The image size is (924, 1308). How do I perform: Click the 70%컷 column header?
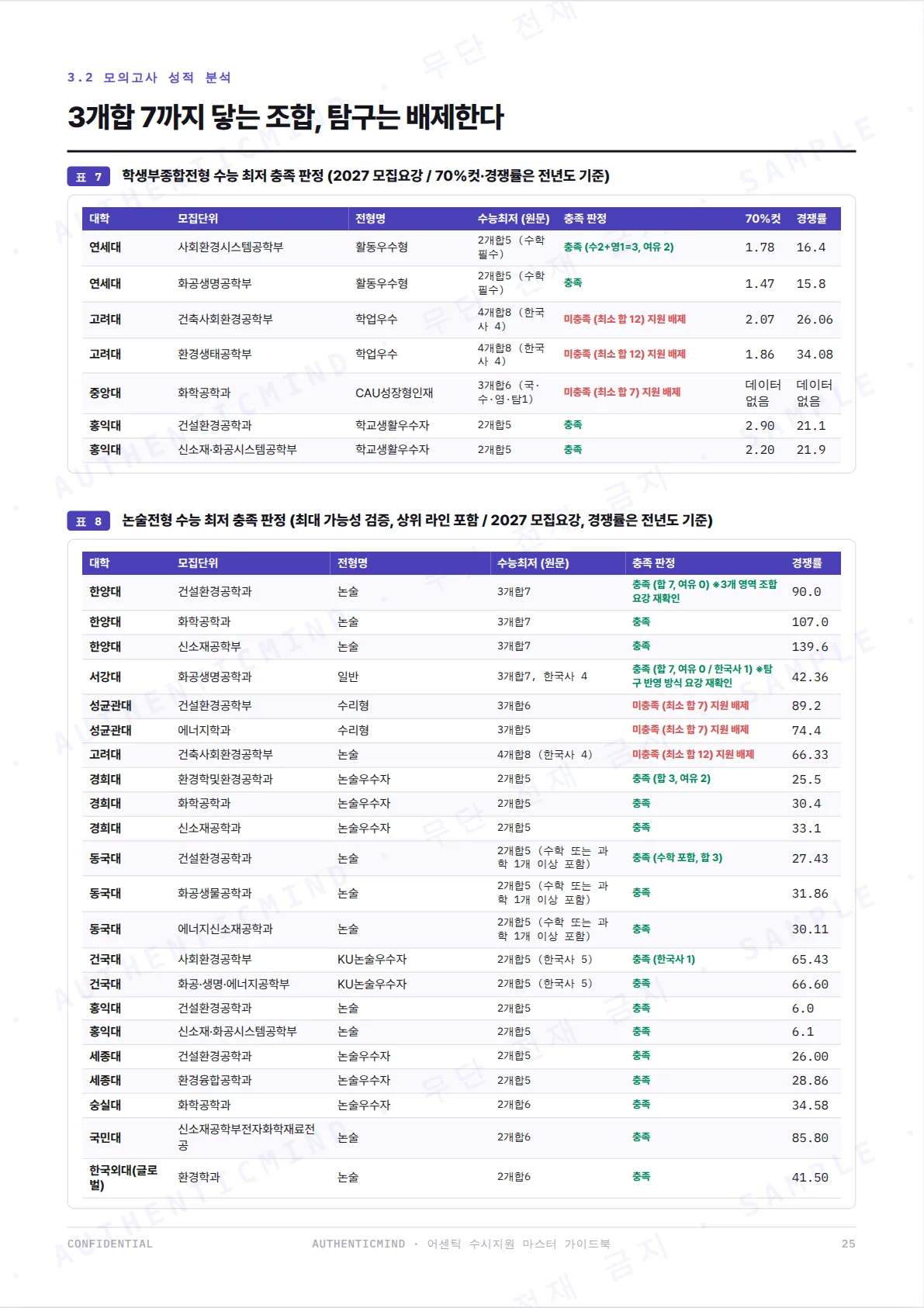[763, 219]
